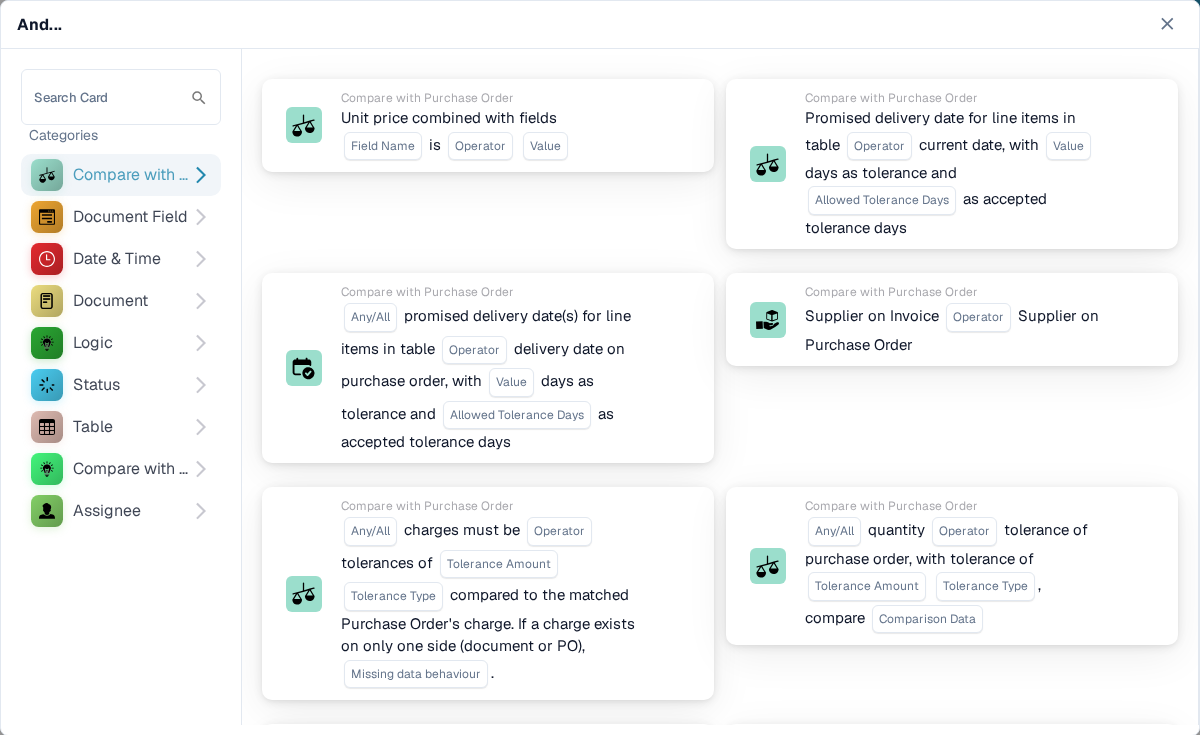Click the Value chip next to Unit price Operator
This screenshot has width=1200, height=735.
click(545, 146)
